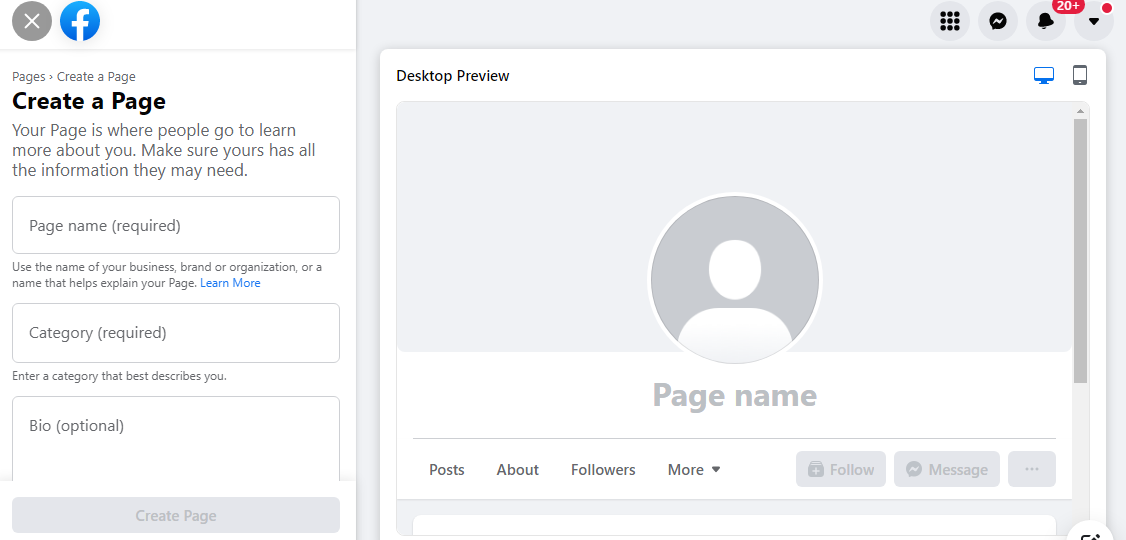Viewport: 1126px width, 540px height.
Task: Click the Page name preview heading
Action: (735, 395)
